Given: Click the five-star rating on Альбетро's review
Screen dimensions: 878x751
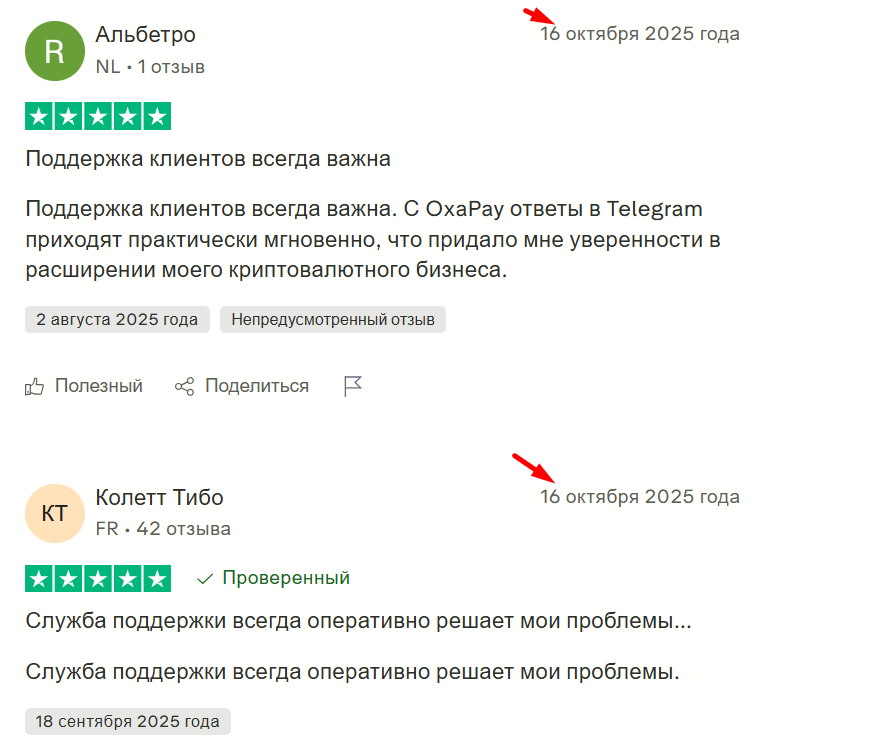Looking at the screenshot, I should tap(98, 116).
